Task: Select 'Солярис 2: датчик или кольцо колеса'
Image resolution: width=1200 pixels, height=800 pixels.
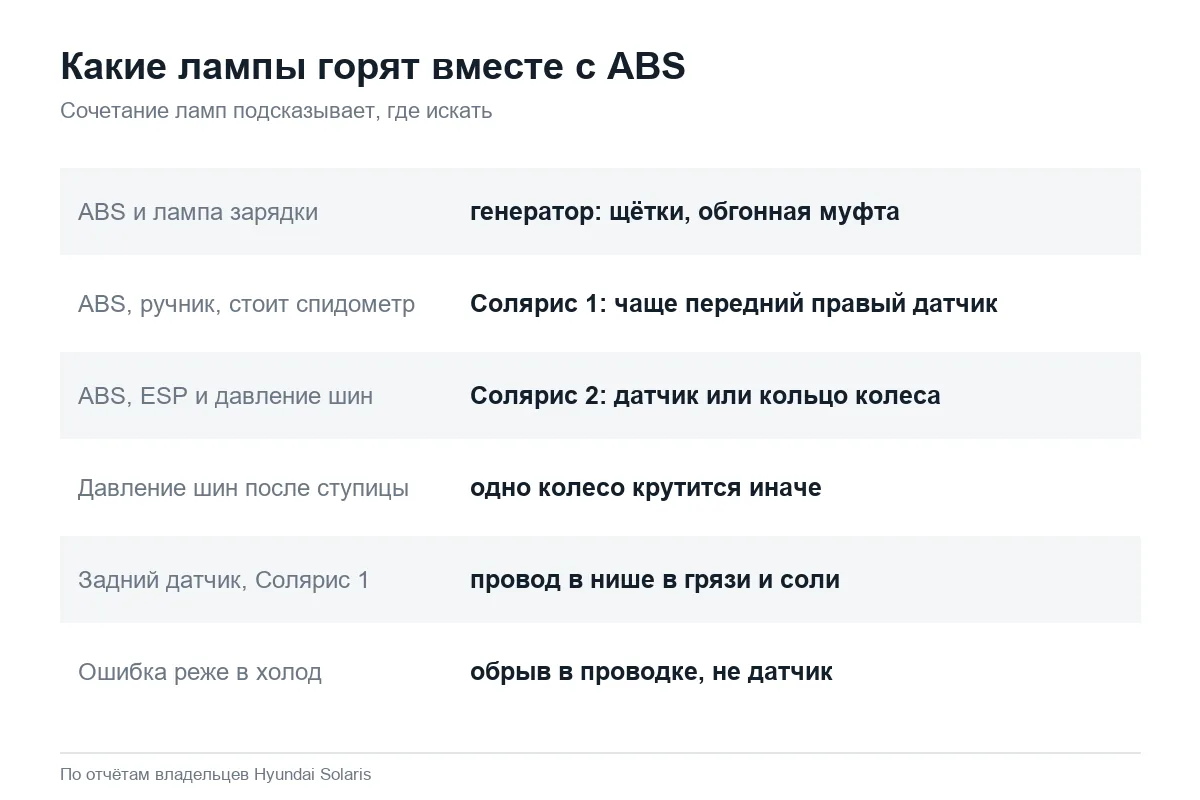Action: tap(705, 396)
